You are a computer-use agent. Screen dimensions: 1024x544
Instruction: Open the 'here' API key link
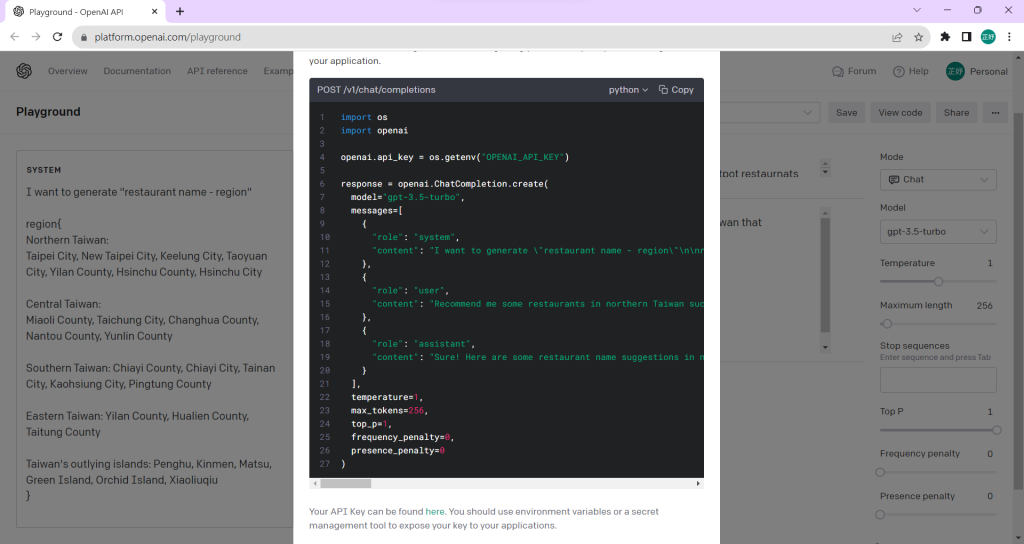[434, 511]
